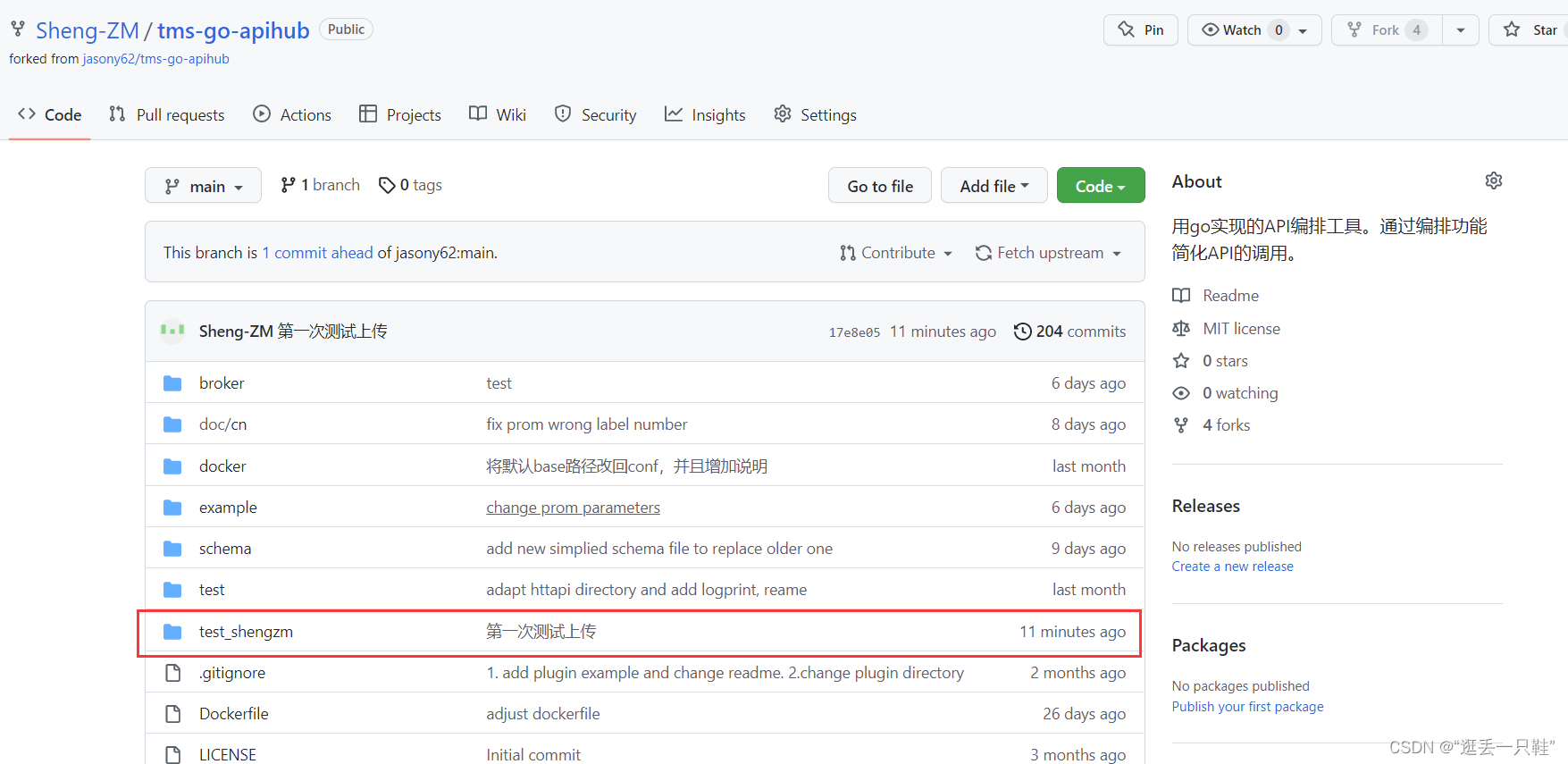
Task: View the 4 forks link
Action: click(1226, 425)
